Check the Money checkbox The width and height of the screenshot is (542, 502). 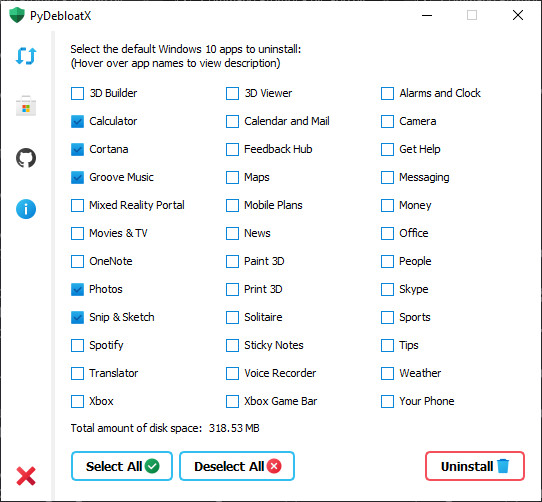click(387, 205)
